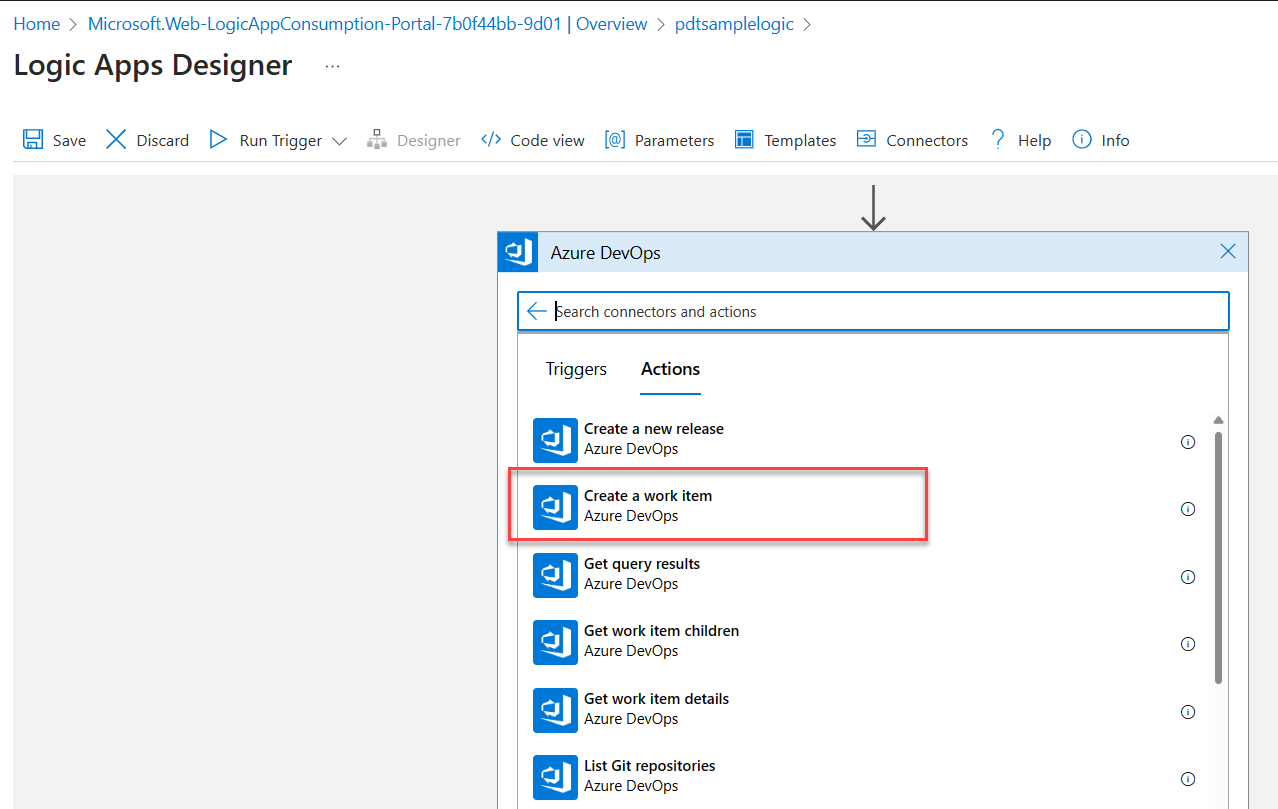Discard changes with the X icon
Viewport: 1278px width, 809px height.
click(117, 140)
